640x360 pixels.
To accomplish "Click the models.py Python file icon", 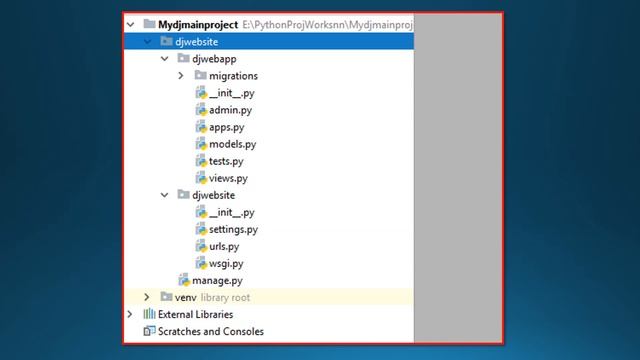I will (x=201, y=144).
